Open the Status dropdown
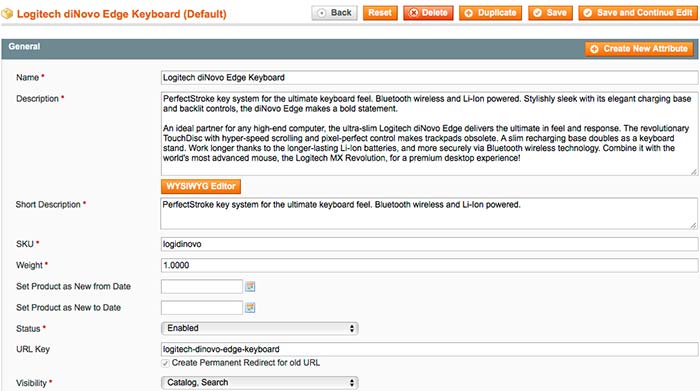The image size is (700, 391). pyautogui.click(x=259, y=329)
